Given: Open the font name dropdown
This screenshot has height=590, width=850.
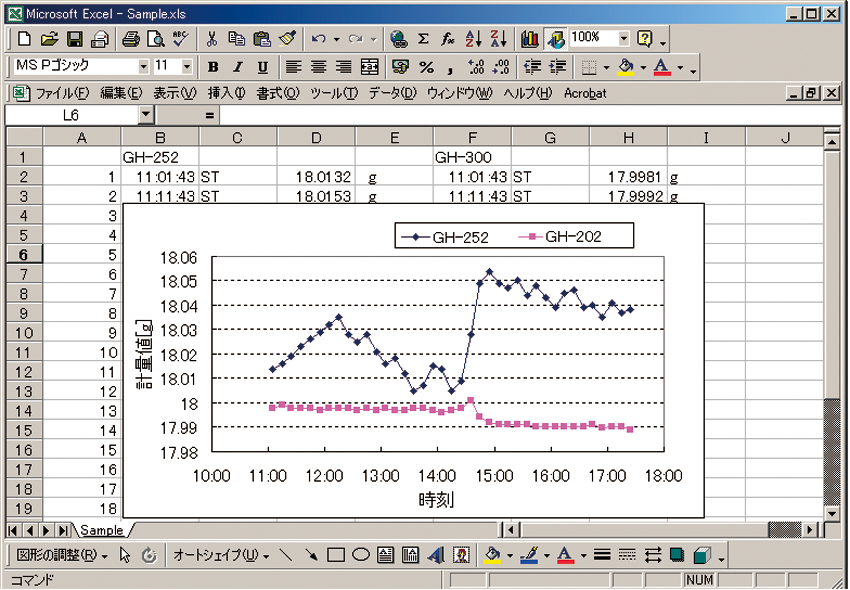Looking at the screenshot, I should [144, 66].
